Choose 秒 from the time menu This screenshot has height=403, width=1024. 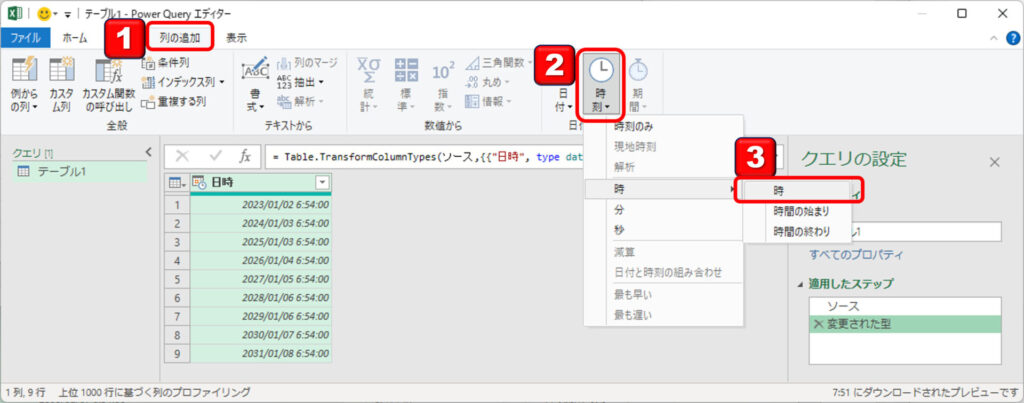[x=664, y=230]
